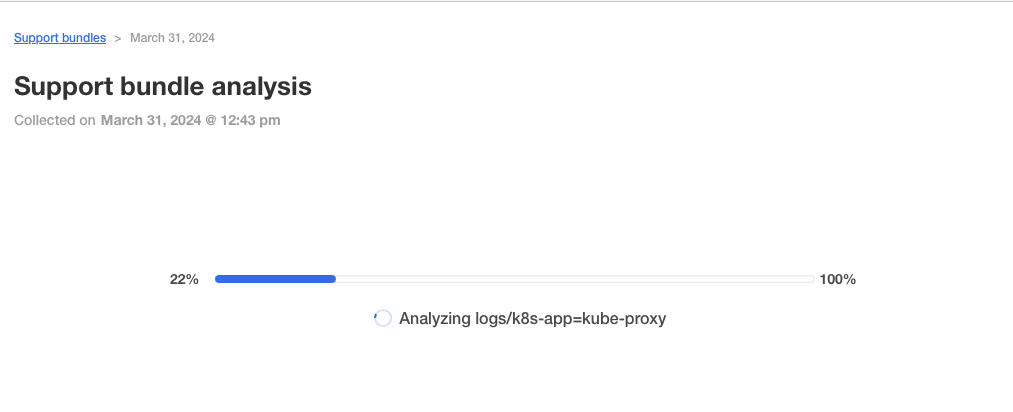Open the Support bundles breadcrumb link
The image size is (1013, 412).
point(60,38)
